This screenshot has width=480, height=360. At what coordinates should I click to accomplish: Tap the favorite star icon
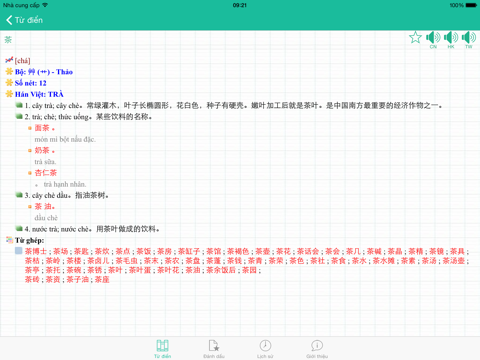tap(415, 37)
